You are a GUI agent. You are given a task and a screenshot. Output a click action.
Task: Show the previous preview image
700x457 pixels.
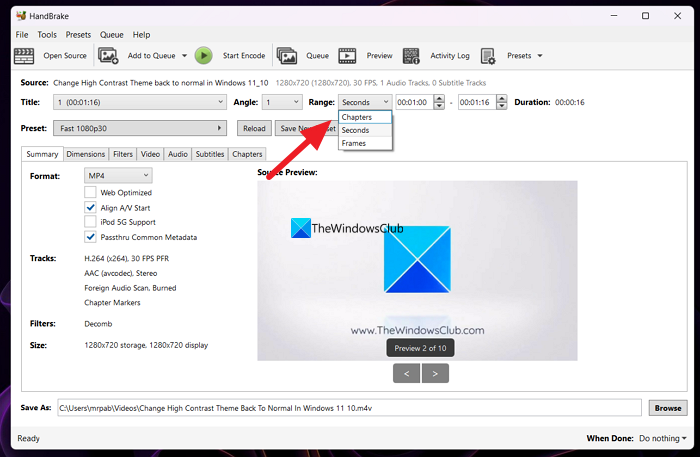(x=406, y=374)
